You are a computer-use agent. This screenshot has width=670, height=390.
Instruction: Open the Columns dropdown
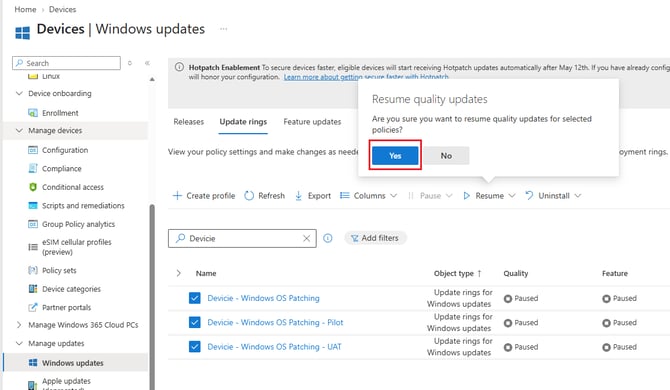(x=369, y=196)
